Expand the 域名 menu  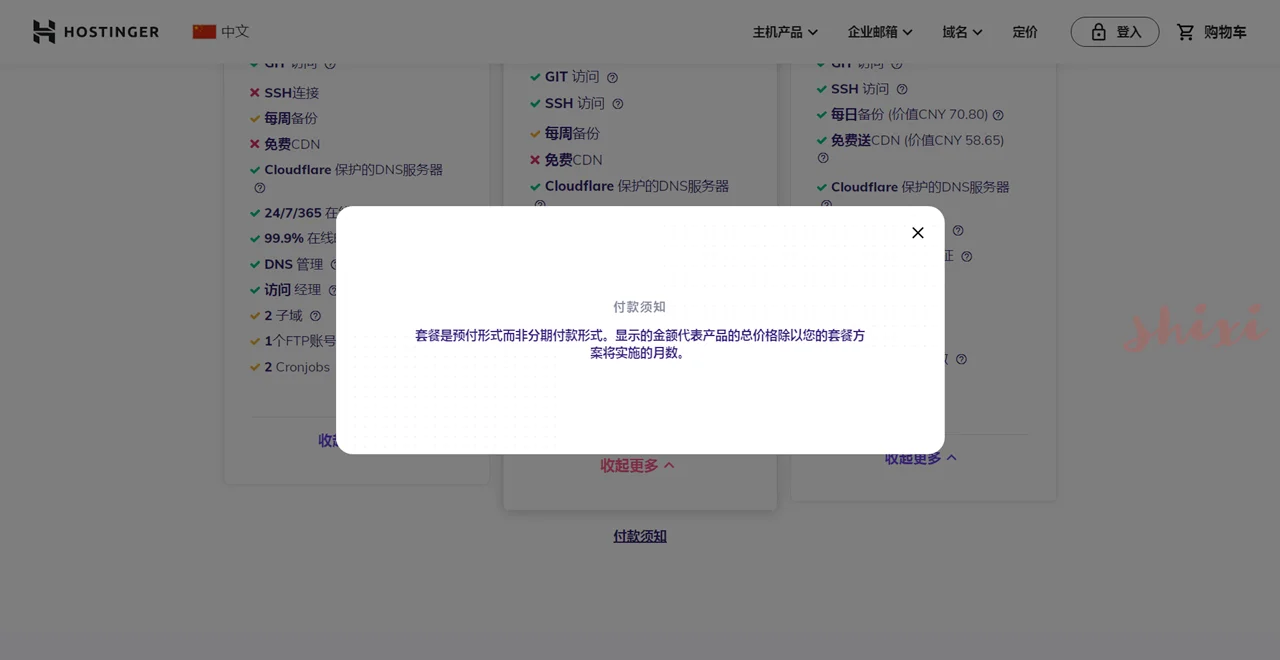tap(962, 32)
